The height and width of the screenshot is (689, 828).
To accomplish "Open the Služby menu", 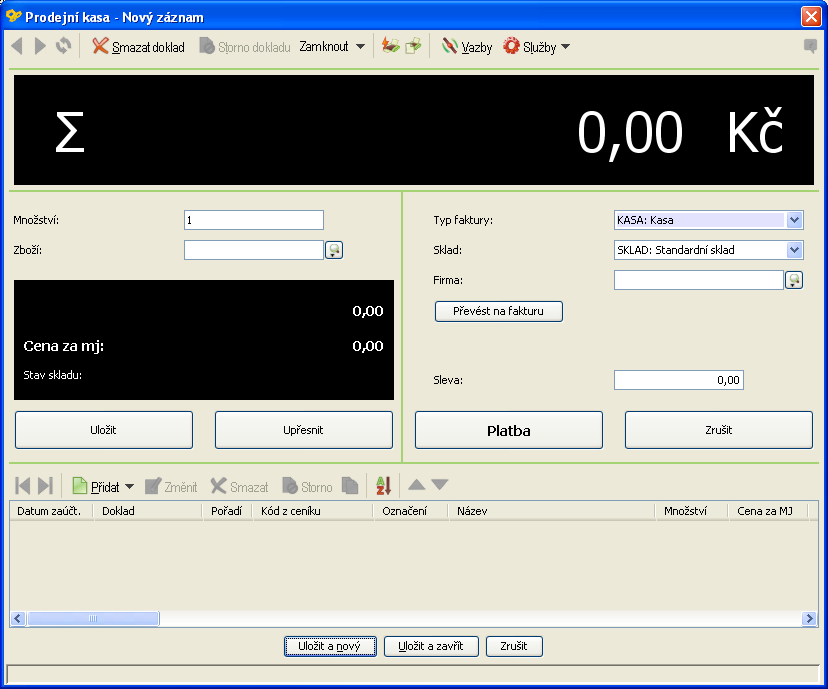I will [x=537, y=46].
